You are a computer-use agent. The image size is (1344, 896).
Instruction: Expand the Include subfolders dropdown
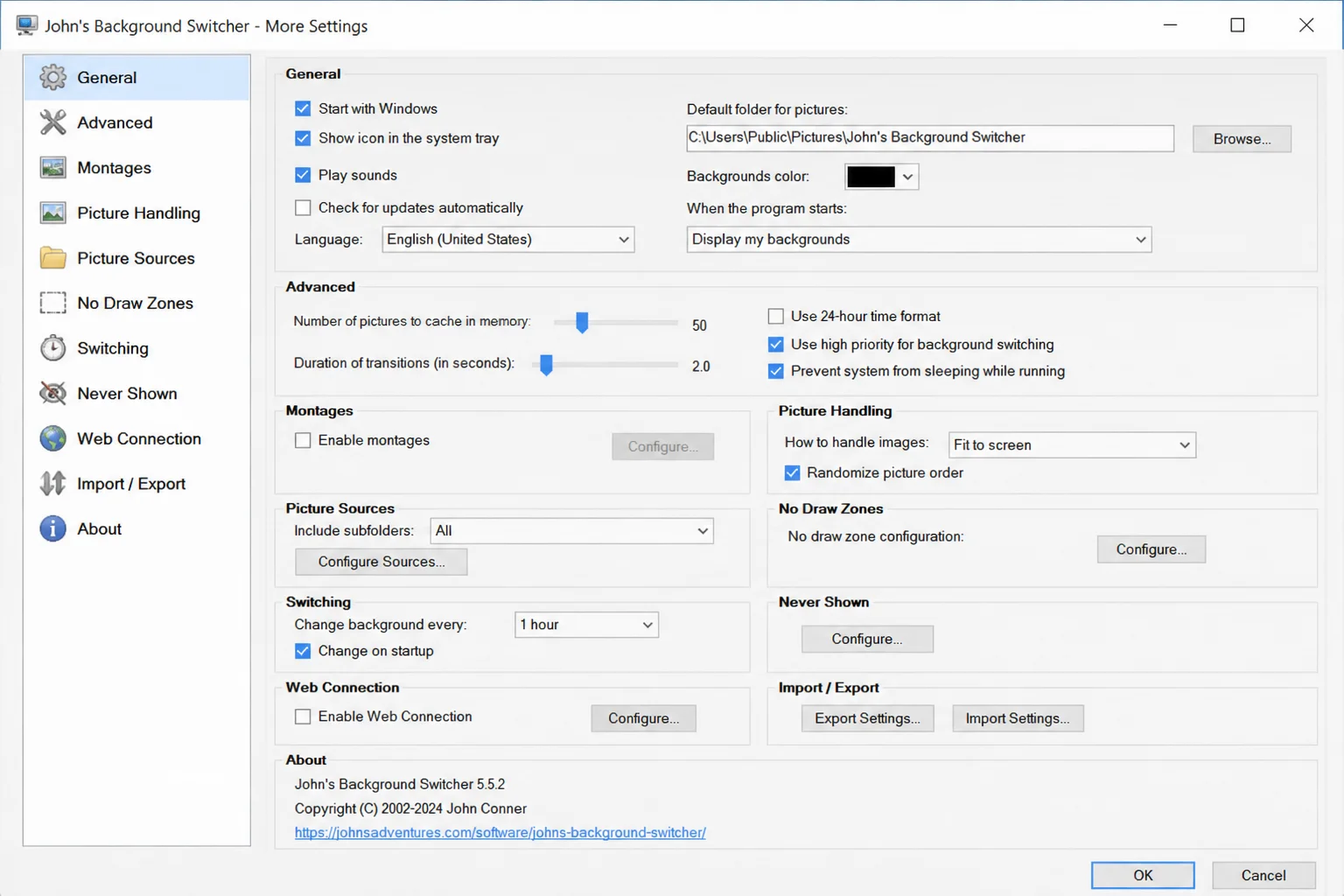tap(571, 530)
